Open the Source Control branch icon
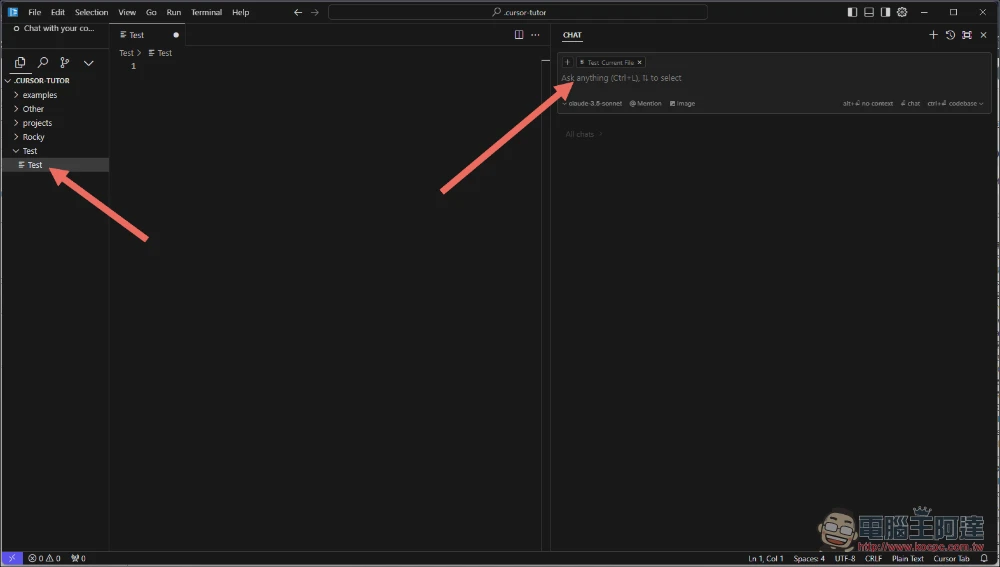 pos(65,63)
